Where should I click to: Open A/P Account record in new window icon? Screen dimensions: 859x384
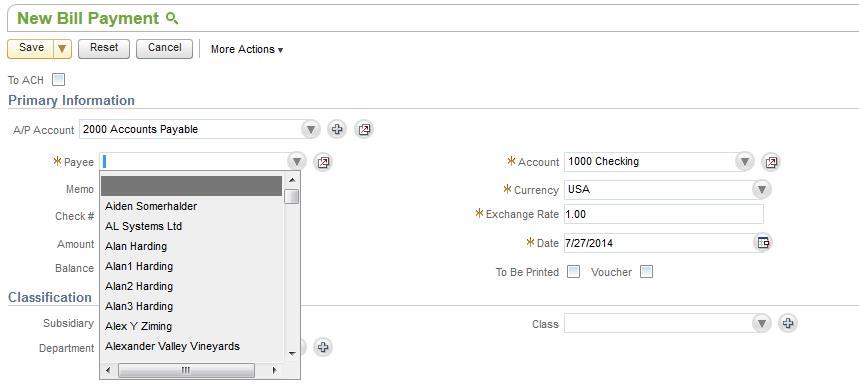click(364, 129)
